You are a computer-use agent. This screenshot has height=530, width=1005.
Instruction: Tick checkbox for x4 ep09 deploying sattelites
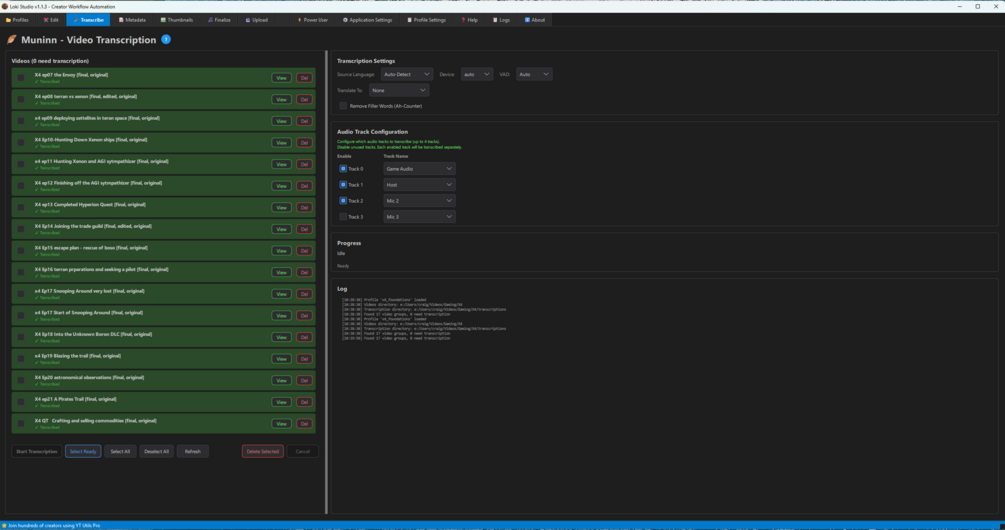[x=21, y=121]
